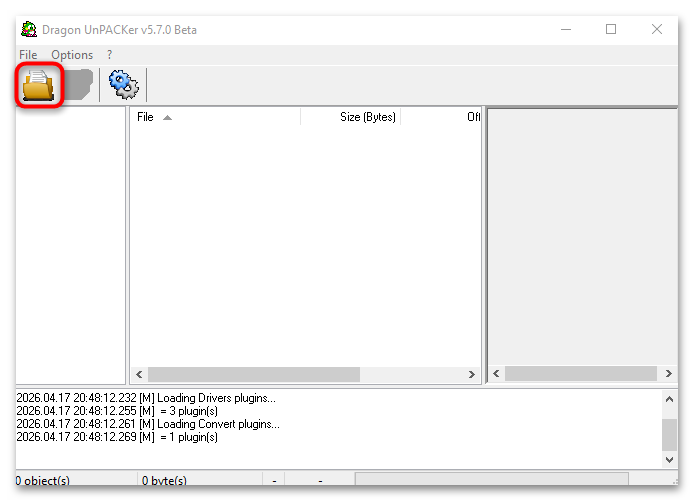This screenshot has height=501, width=694.
Task: Click left arrow of file list scrollbar
Action: pos(139,374)
